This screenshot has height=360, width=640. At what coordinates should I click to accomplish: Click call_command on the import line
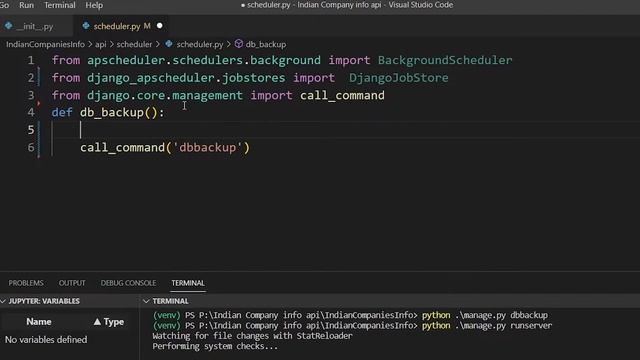[342, 96]
